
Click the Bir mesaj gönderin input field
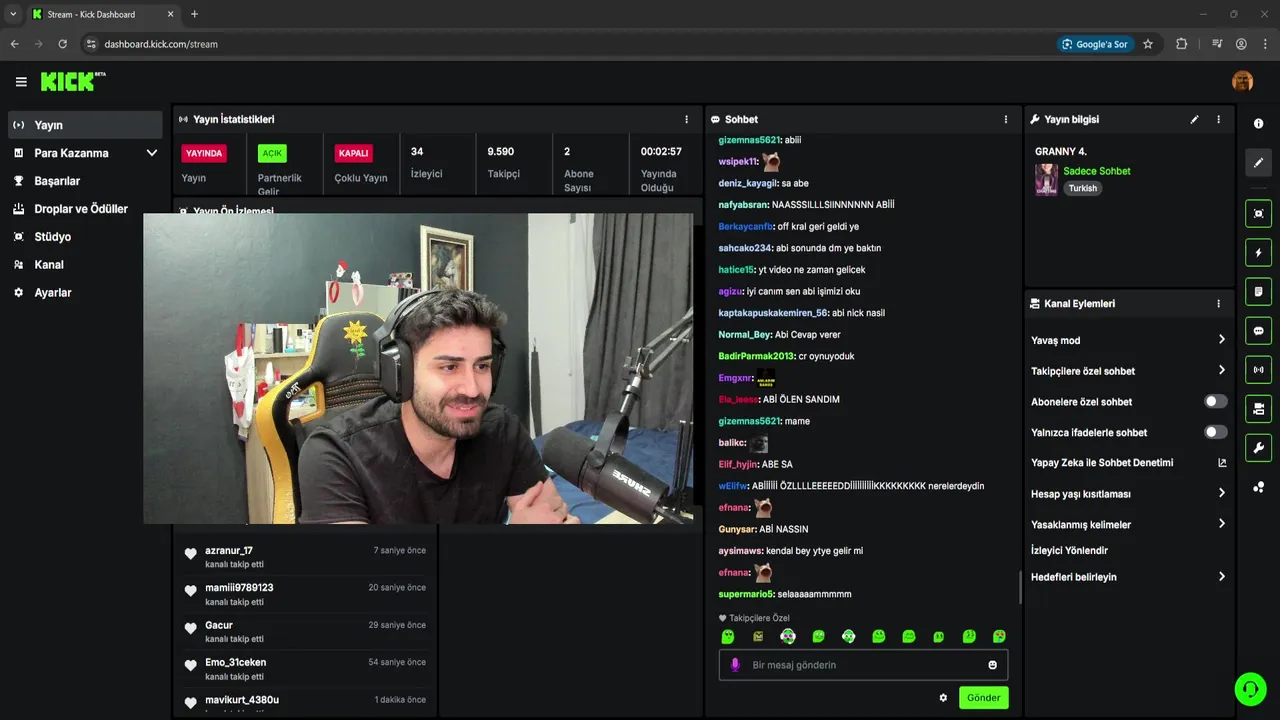pos(863,665)
